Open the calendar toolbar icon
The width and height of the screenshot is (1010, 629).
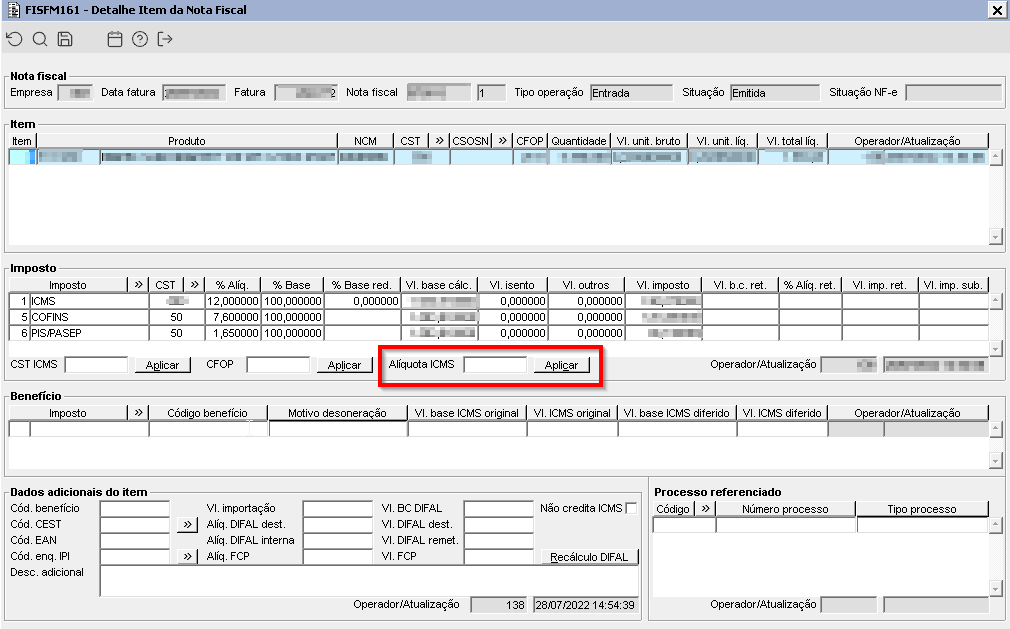point(115,39)
